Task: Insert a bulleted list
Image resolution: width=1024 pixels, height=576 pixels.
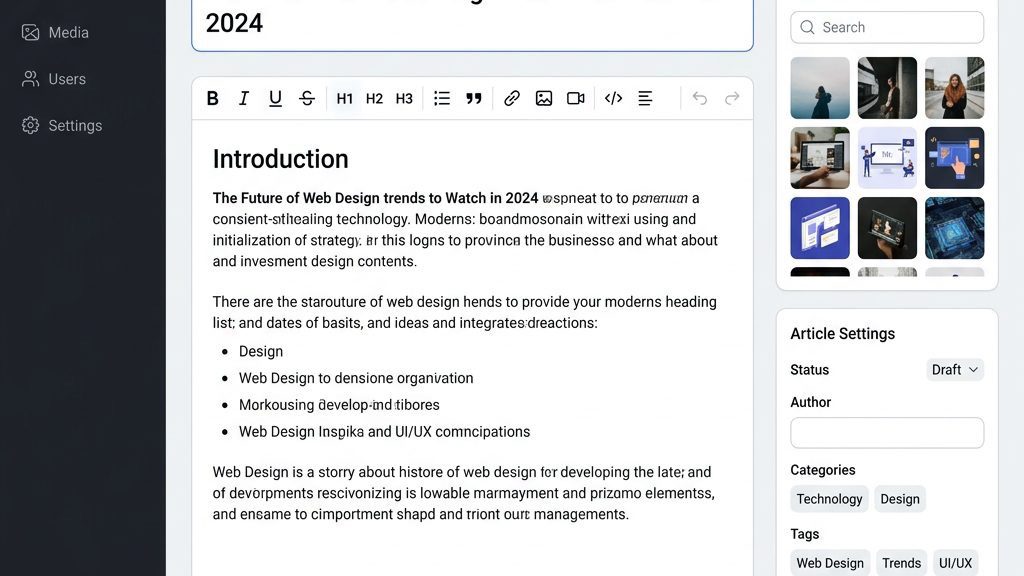Action: [442, 98]
